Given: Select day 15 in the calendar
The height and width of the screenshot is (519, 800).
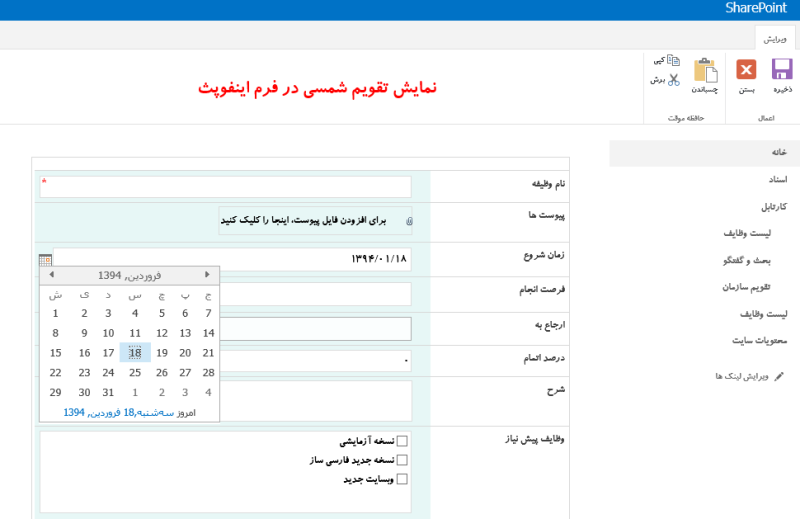Looking at the screenshot, I should point(56,353).
